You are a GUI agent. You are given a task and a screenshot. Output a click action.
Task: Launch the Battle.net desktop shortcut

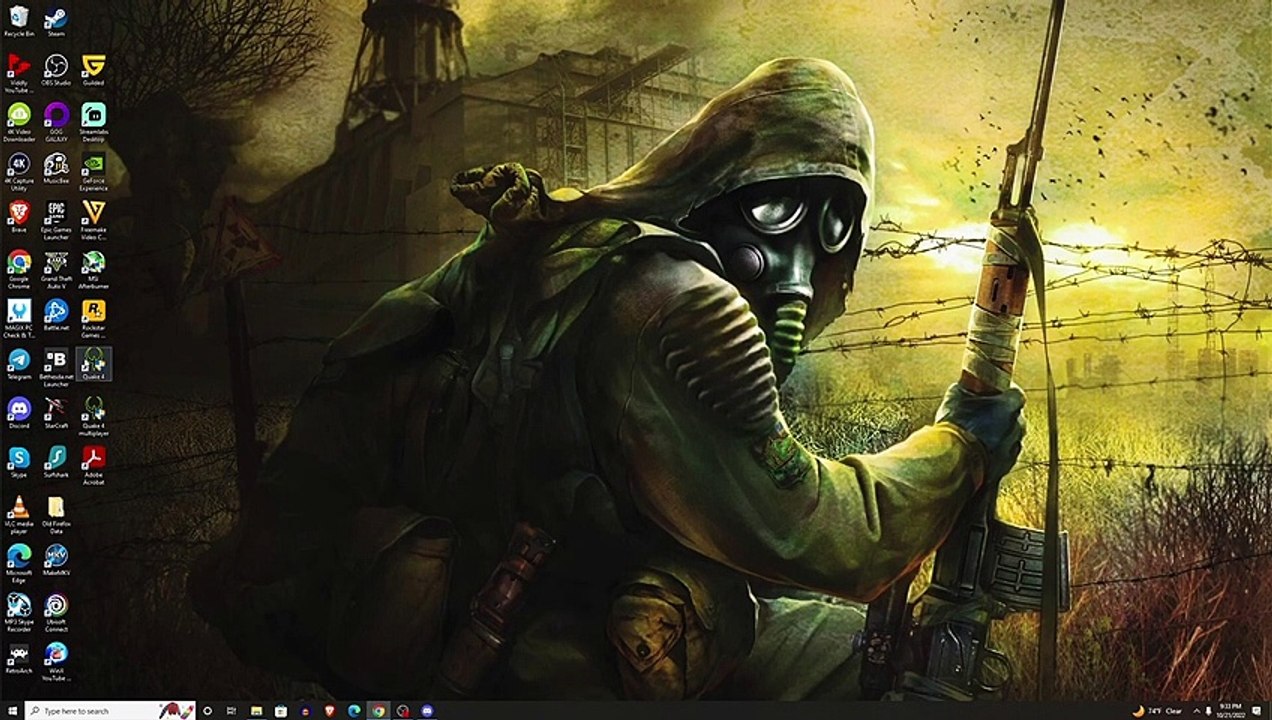[x=56, y=315]
